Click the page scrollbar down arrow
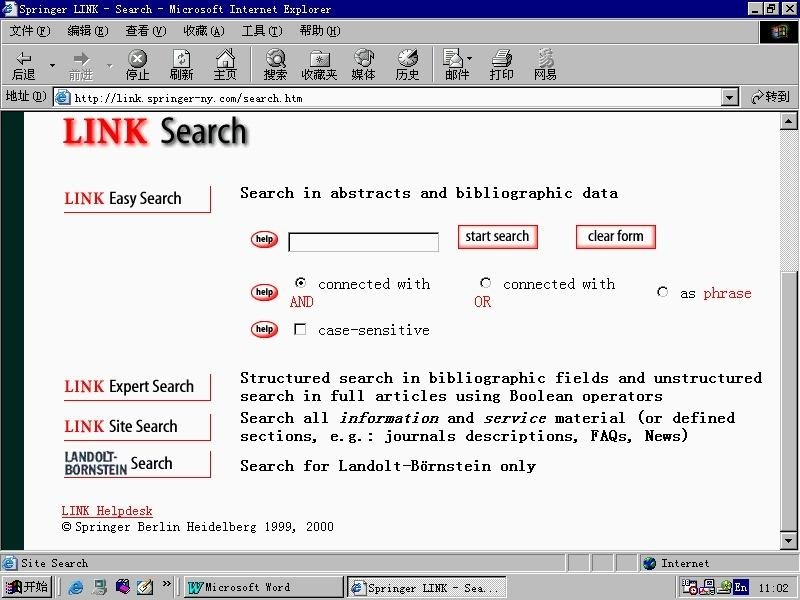The height and width of the screenshot is (600, 800). click(x=788, y=540)
